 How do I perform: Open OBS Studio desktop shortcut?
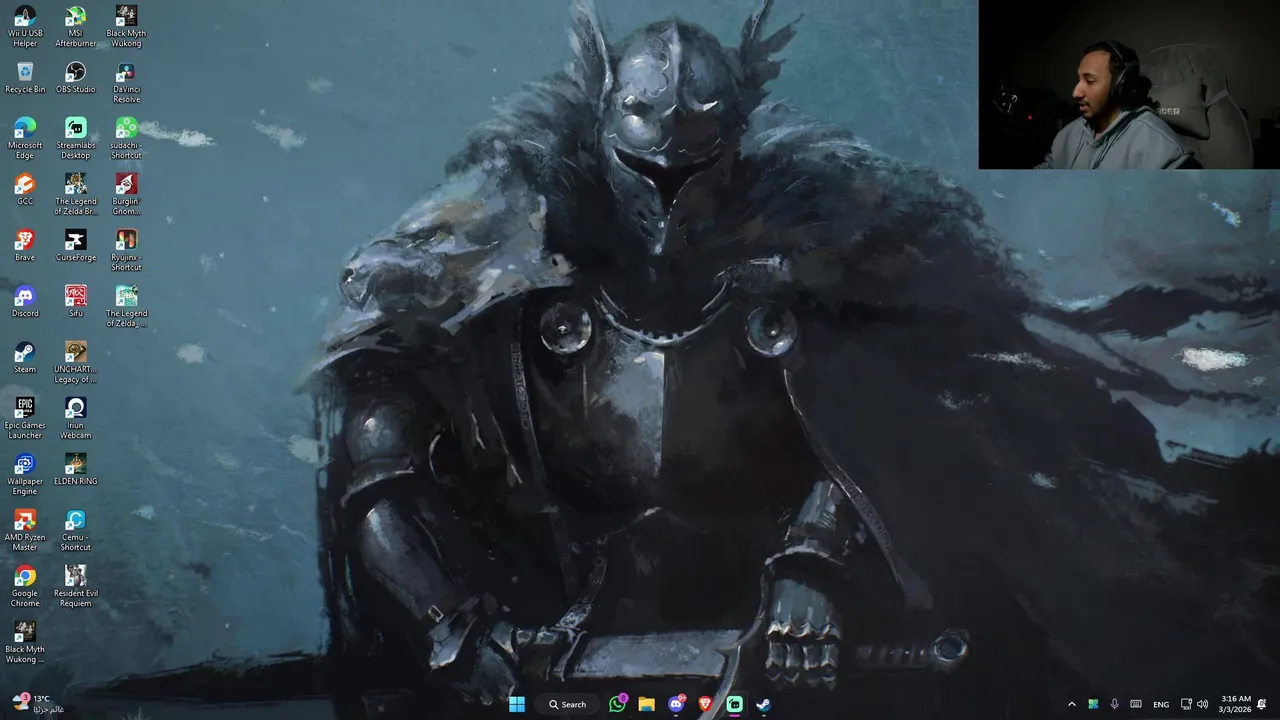tap(76, 78)
